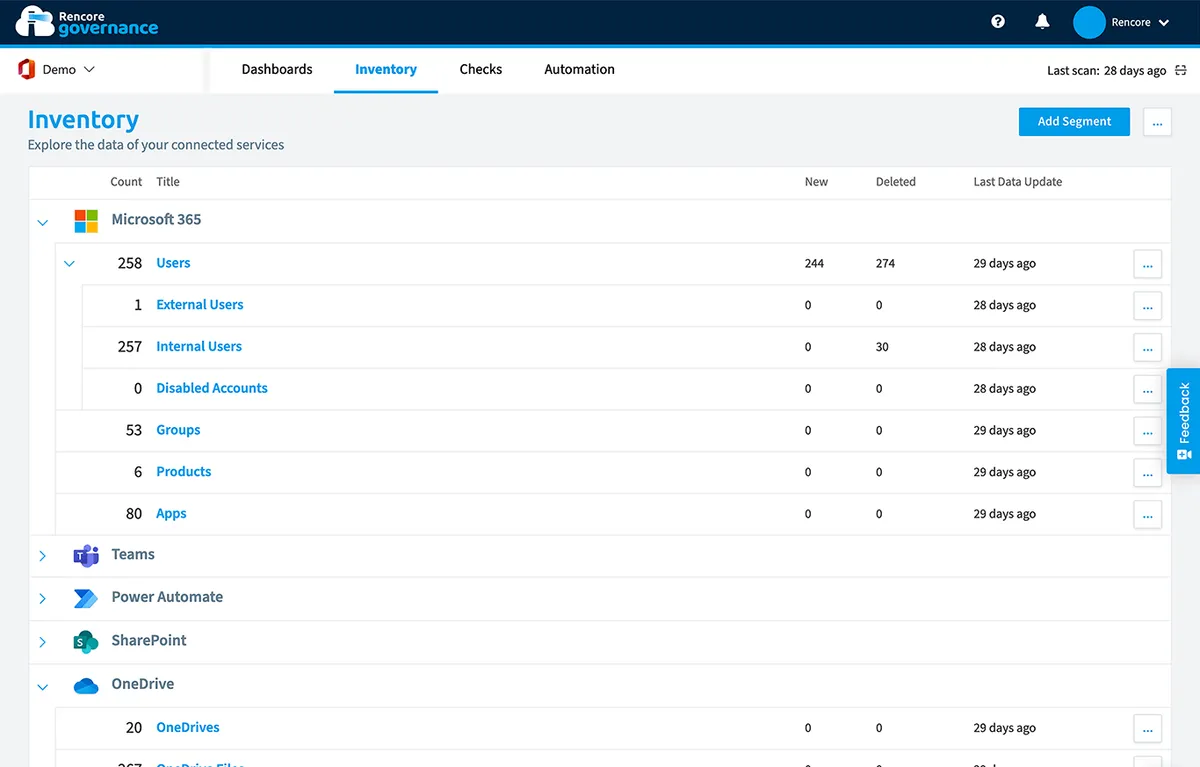Screen dimensions: 1200x767
Task: Collapse the Users subtree chevron
Action: [69, 264]
